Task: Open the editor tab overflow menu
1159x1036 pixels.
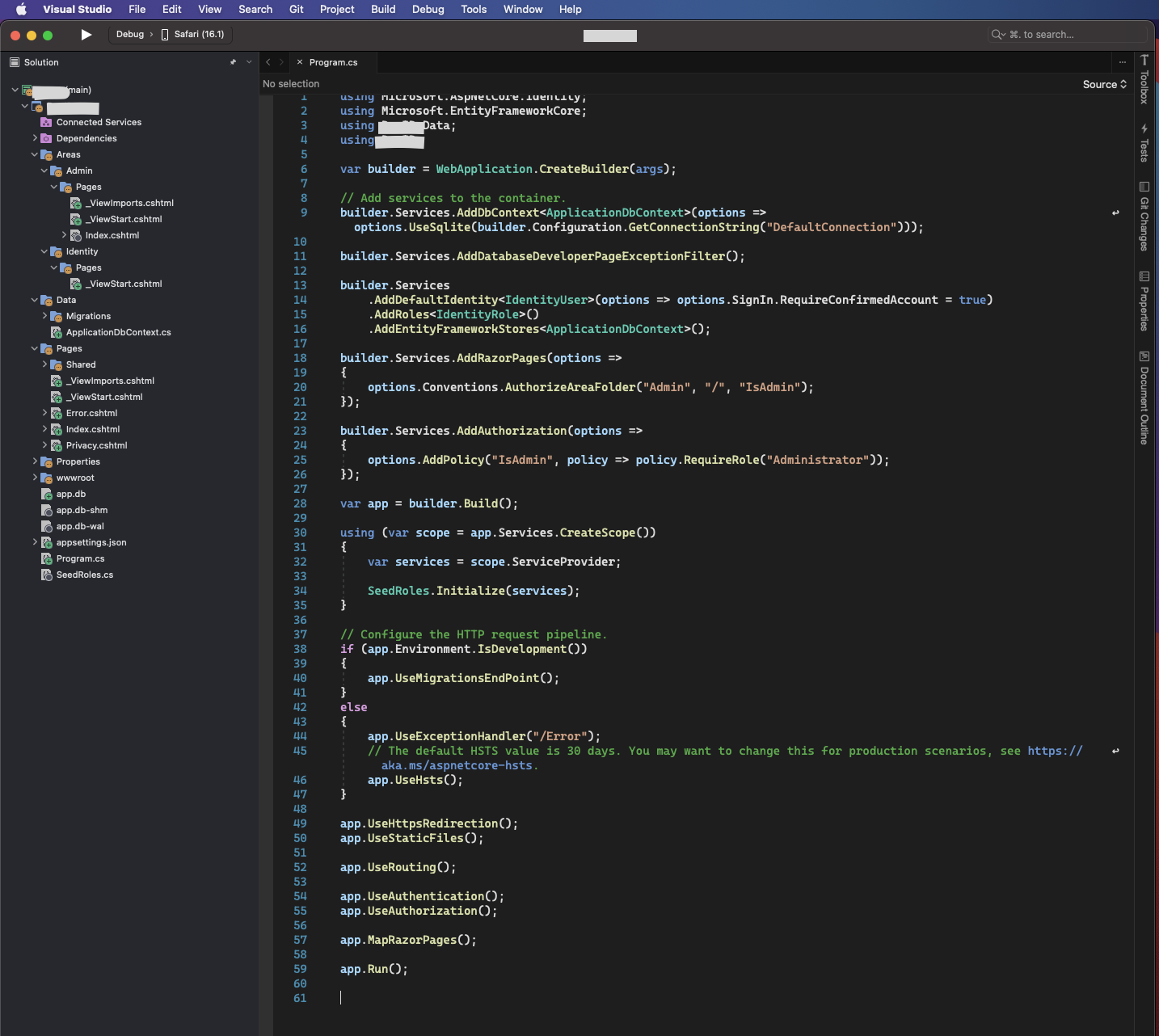Action: [1122, 62]
